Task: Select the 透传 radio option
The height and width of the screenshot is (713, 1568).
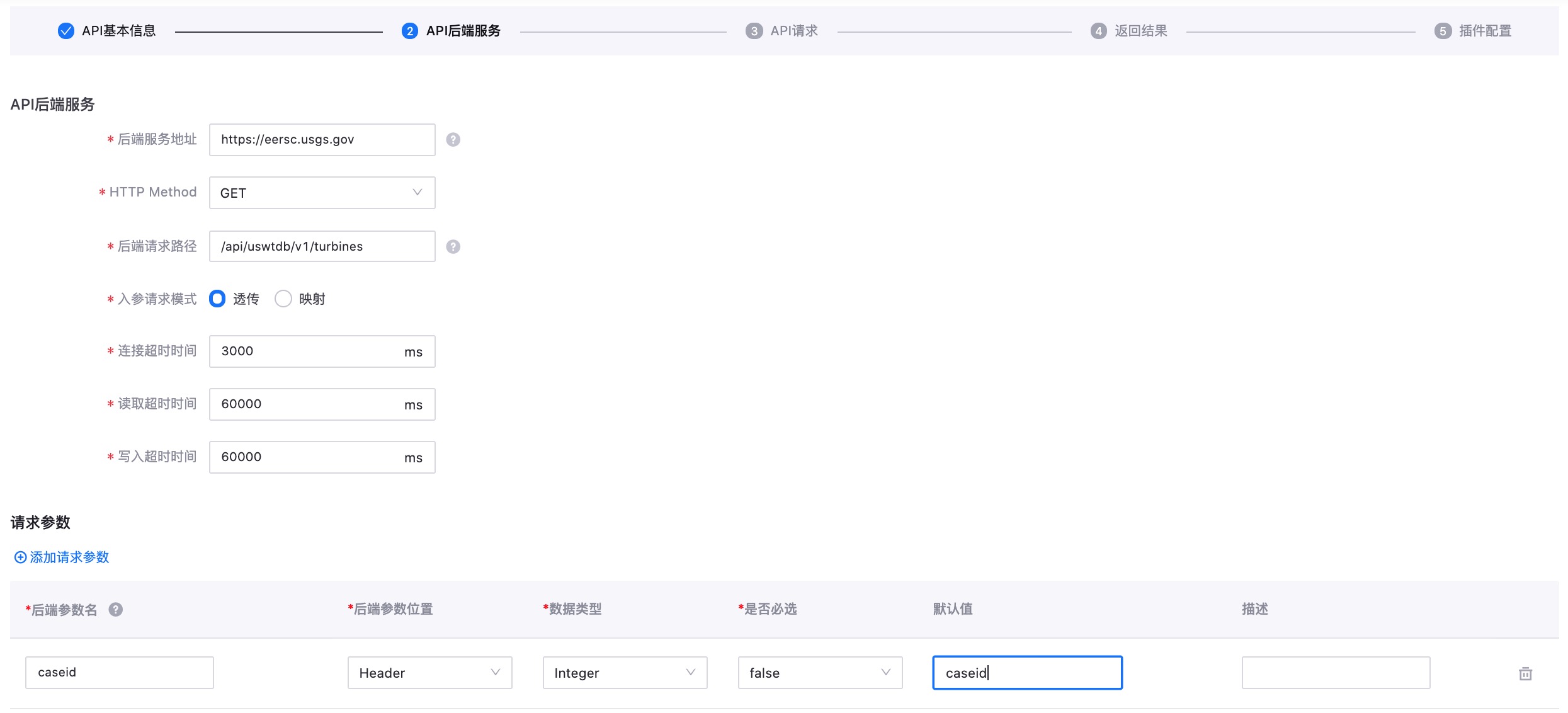Action: click(x=217, y=299)
